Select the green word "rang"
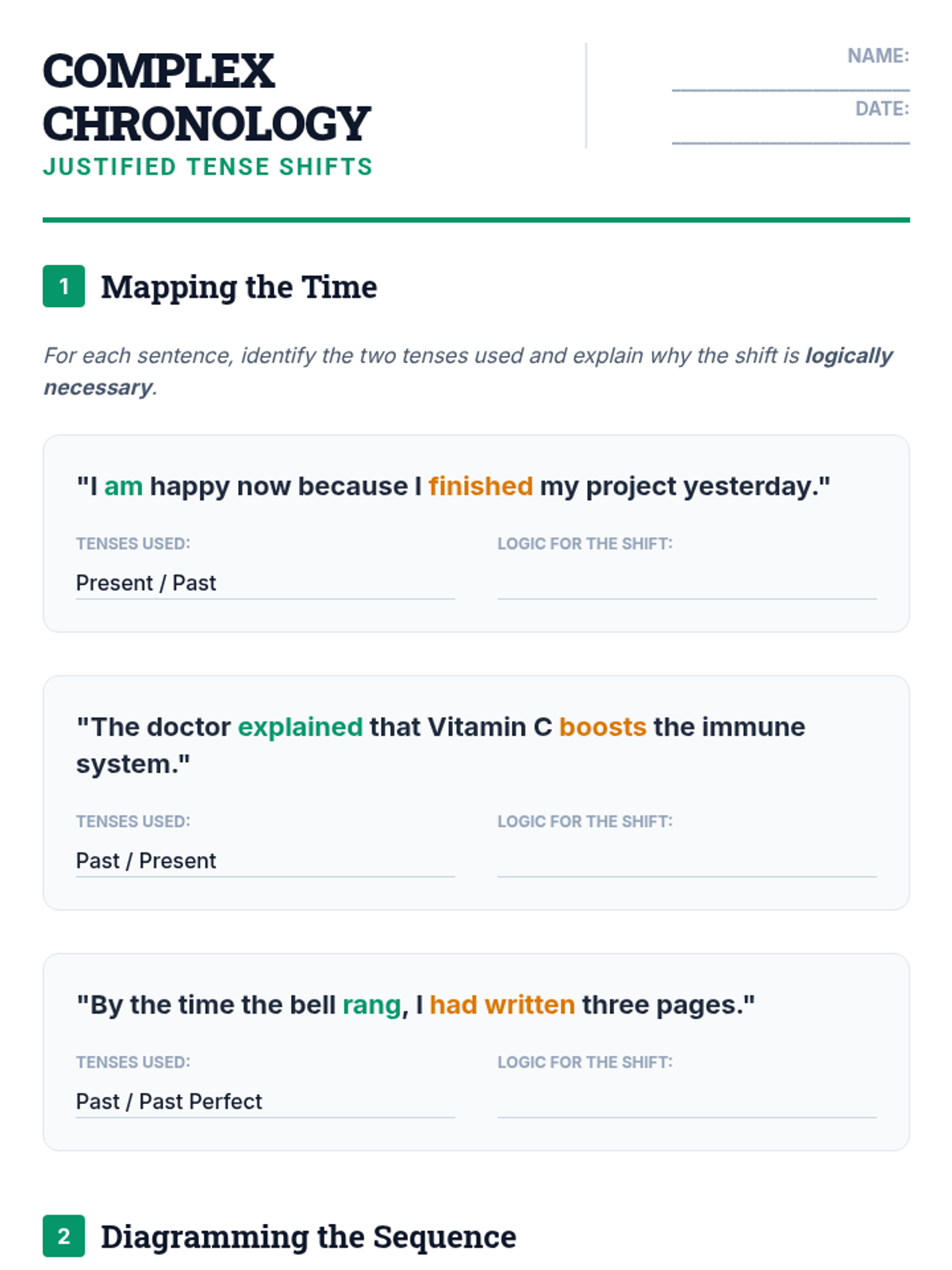952x1270 pixels. (371, 1004)
